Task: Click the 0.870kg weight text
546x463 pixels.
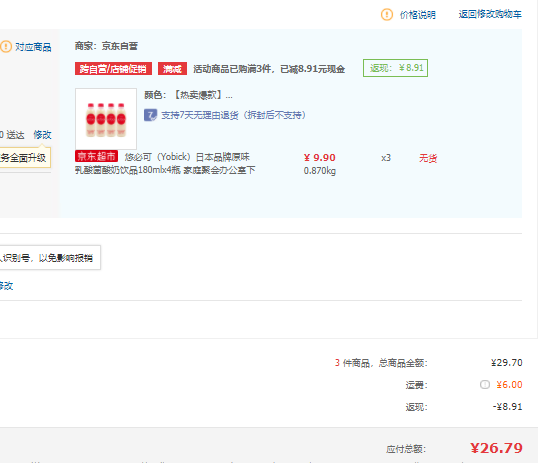Action: click(x=320, y=171)
